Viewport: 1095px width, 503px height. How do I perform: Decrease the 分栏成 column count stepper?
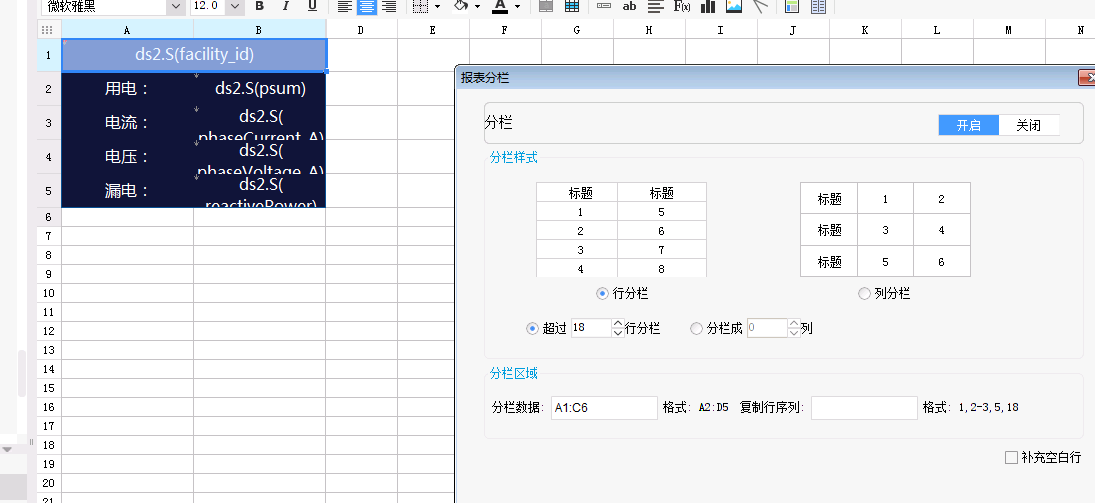point(794,333)
